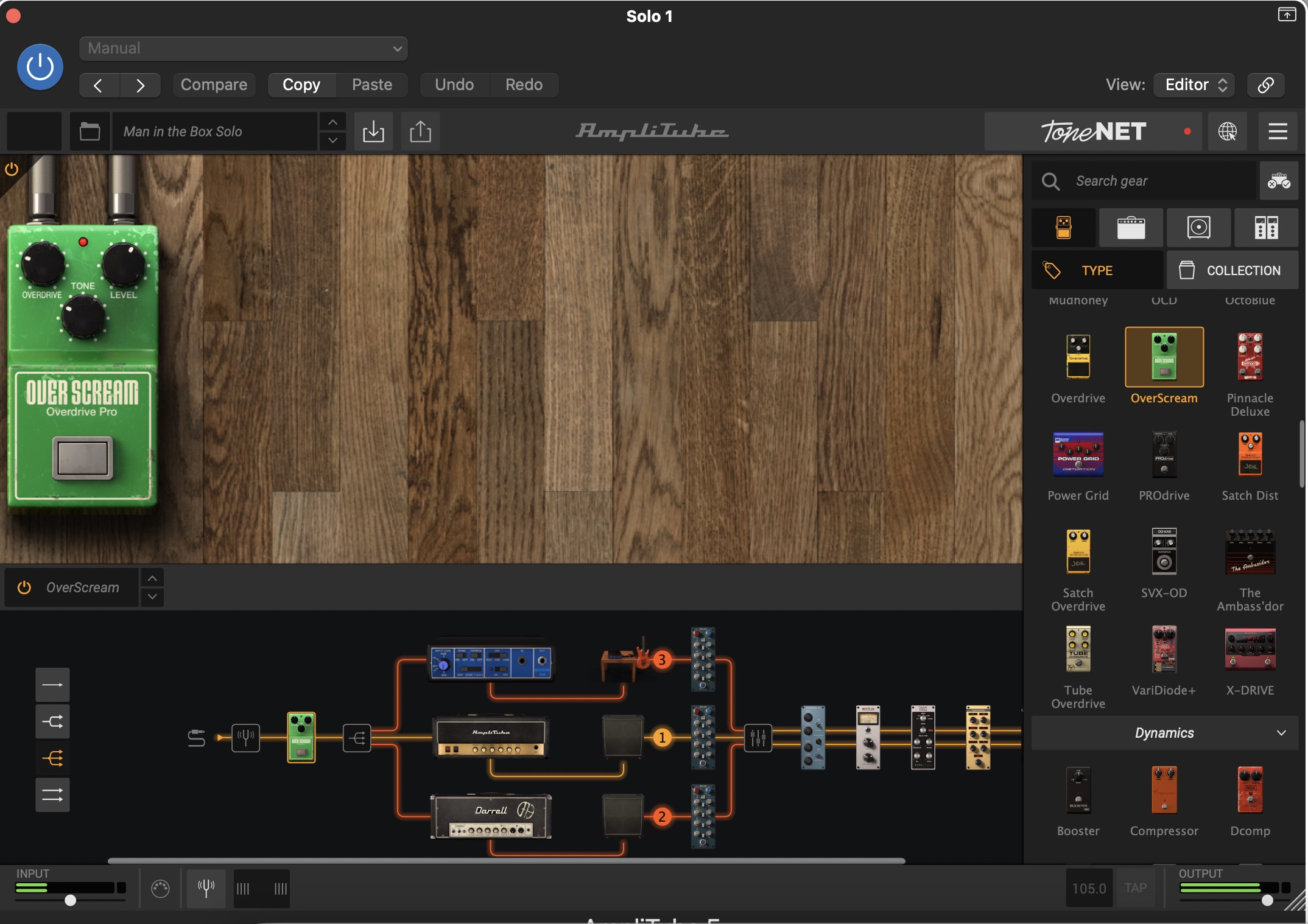The image size is (1308, 924).
Task: Choose the PROdrive pedal
Action: pyautogui.click(x=1164, y=454)
